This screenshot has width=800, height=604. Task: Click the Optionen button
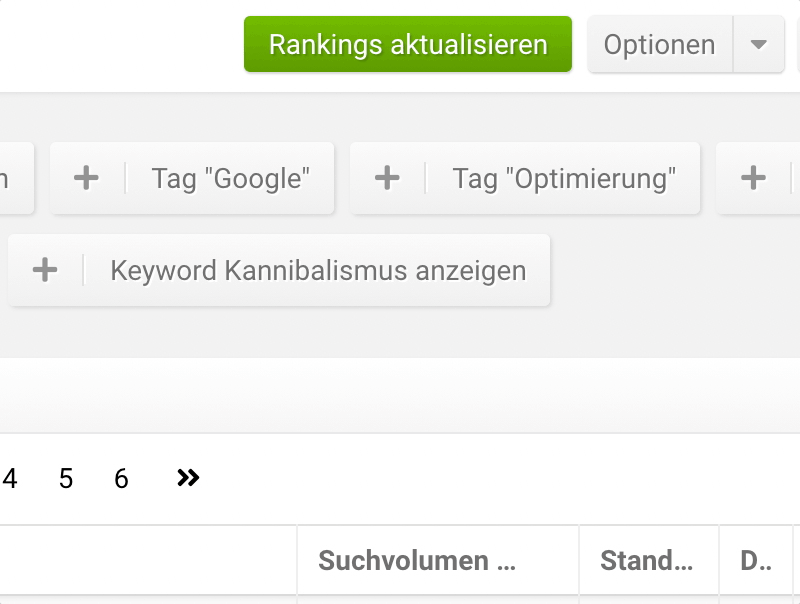pyautogui.click(x=660, y=45)
